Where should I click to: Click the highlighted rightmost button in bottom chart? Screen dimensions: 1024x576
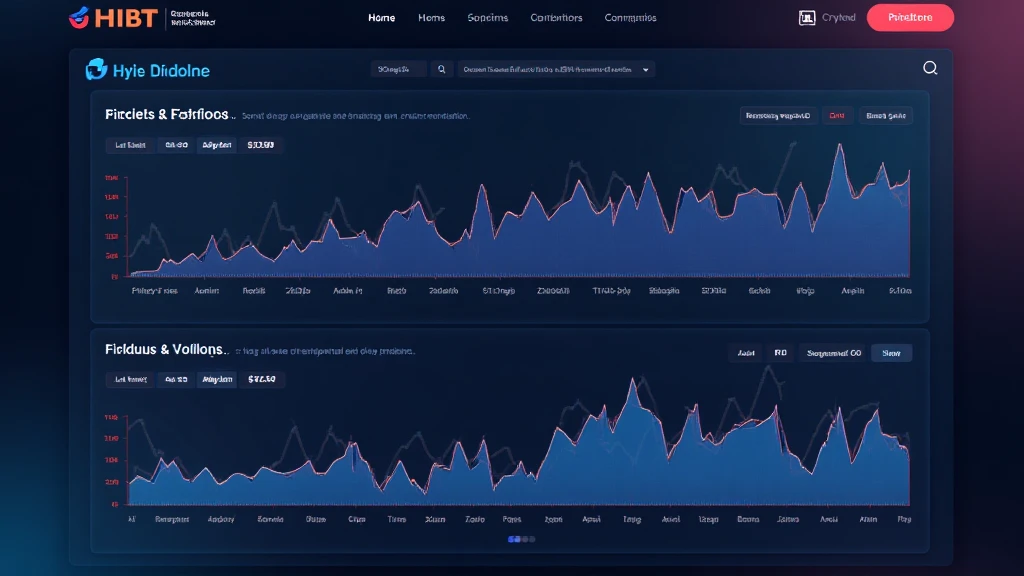pos(891,353)
